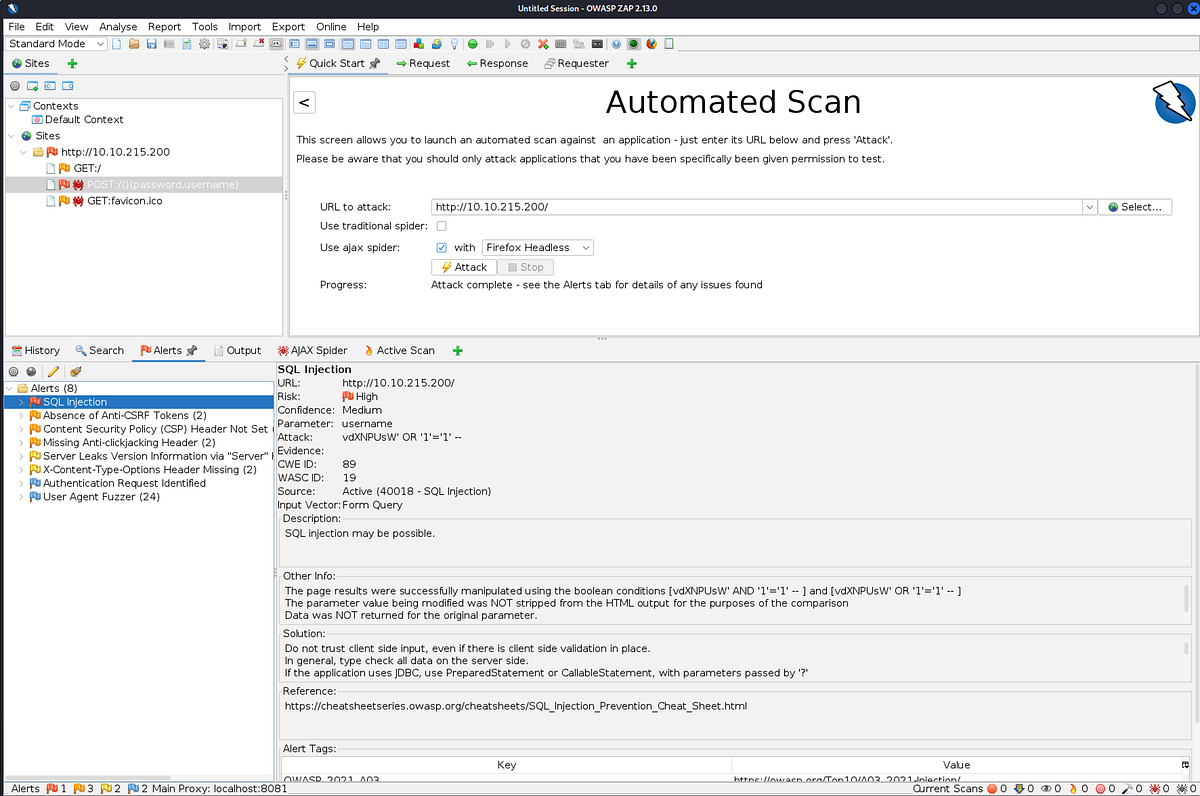Switch to the Active Scan tab

[399, 350]
